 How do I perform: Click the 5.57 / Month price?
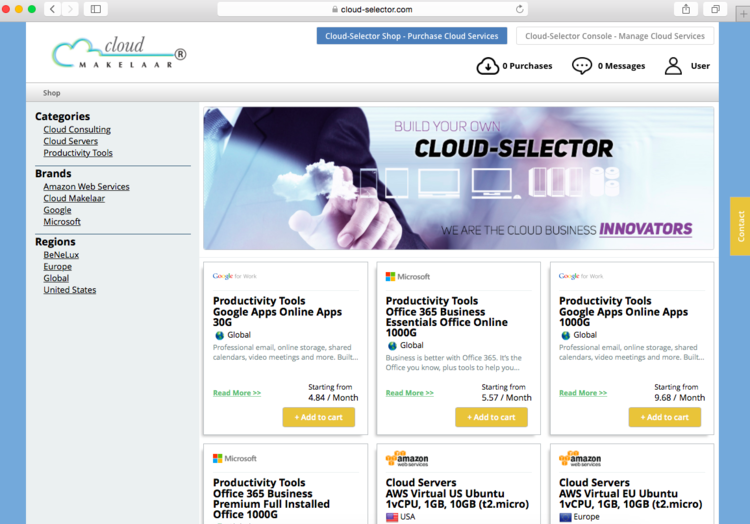(x=507, y=398)
